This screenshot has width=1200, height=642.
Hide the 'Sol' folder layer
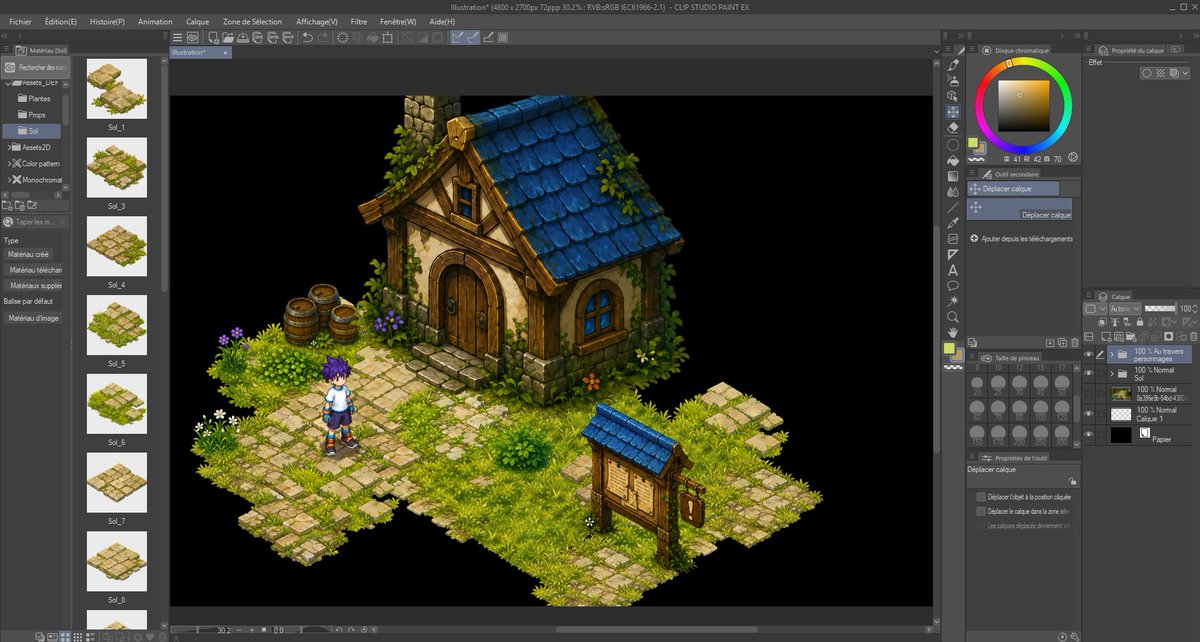coord(1088,373)
